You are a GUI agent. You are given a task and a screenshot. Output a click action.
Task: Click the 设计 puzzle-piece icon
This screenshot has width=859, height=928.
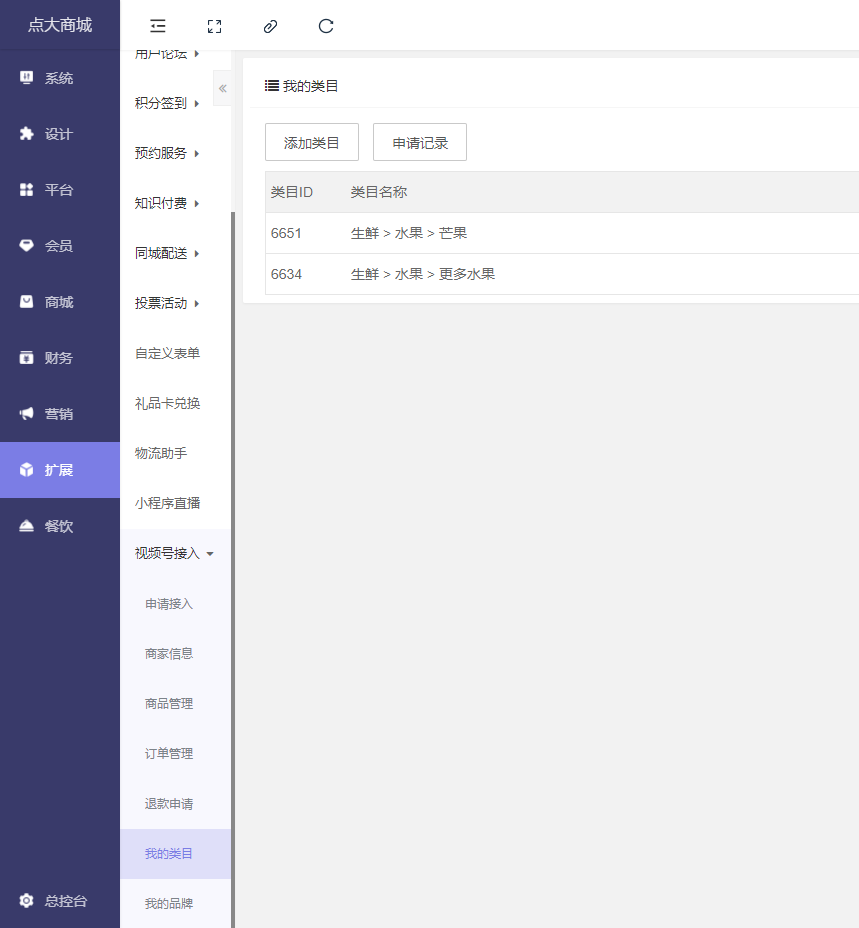point(26,134)
